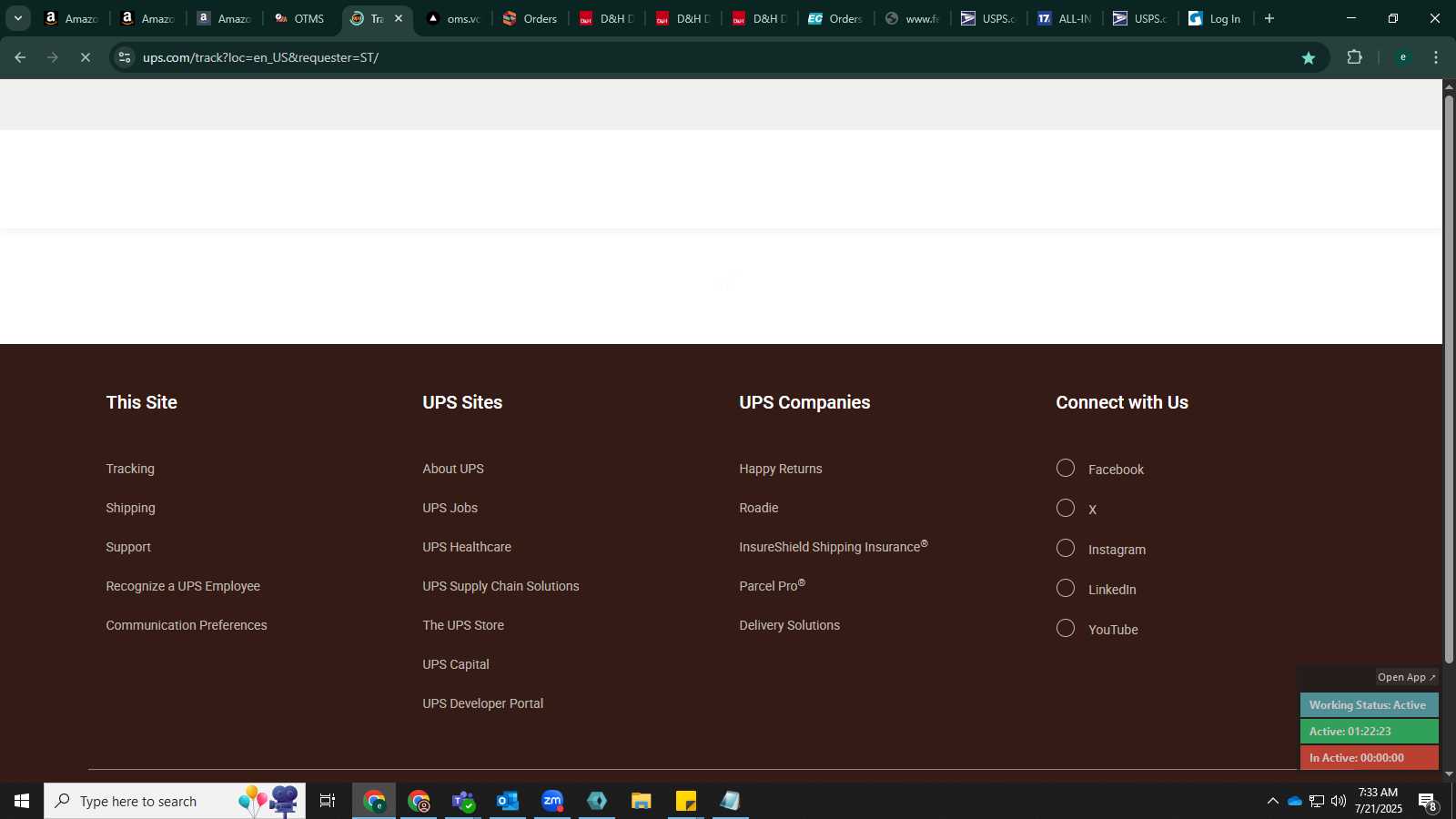Open UPS Developer Portal link
Viewport: 1456px width, 819px height.
click(482, 703)
